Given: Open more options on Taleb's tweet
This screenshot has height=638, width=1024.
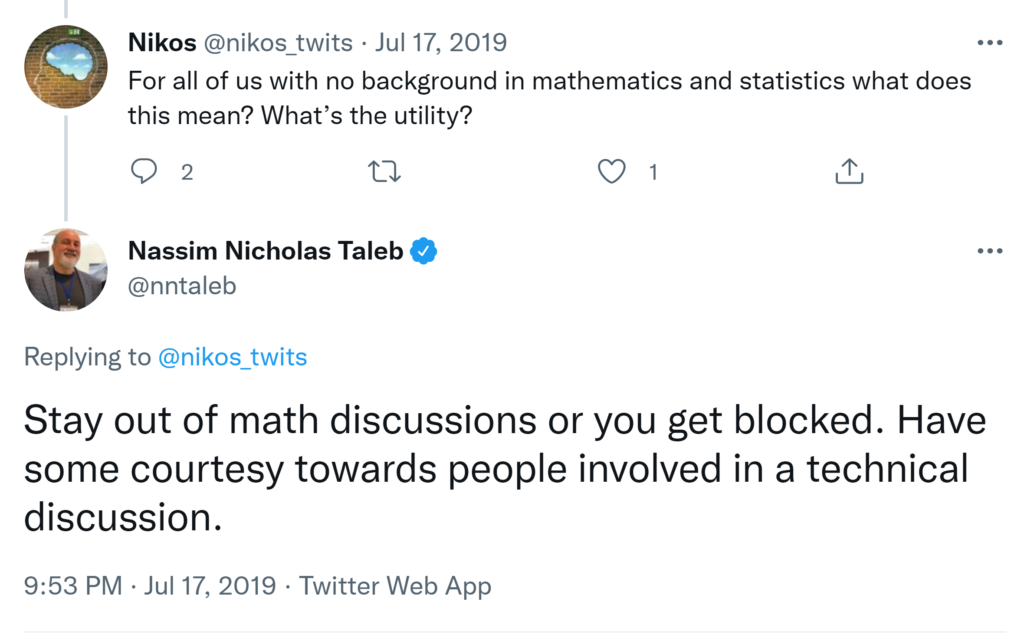Looking at the screenshot, I should (x=989, y=250).
